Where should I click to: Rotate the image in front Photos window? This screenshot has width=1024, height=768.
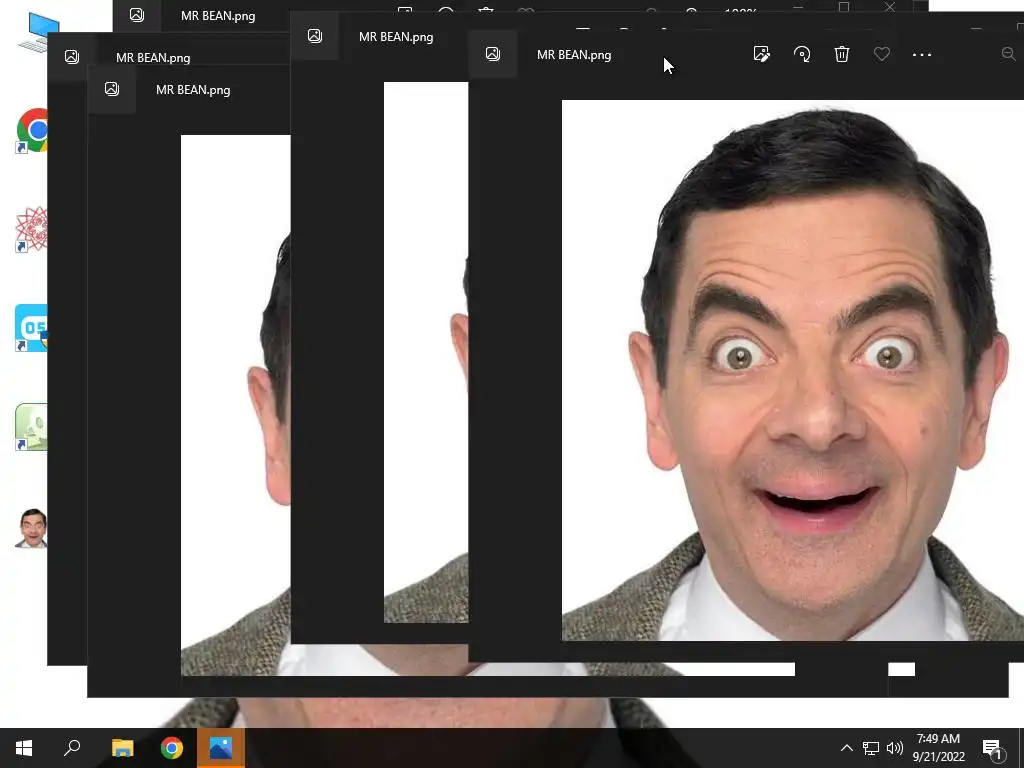tap(802, 54)
